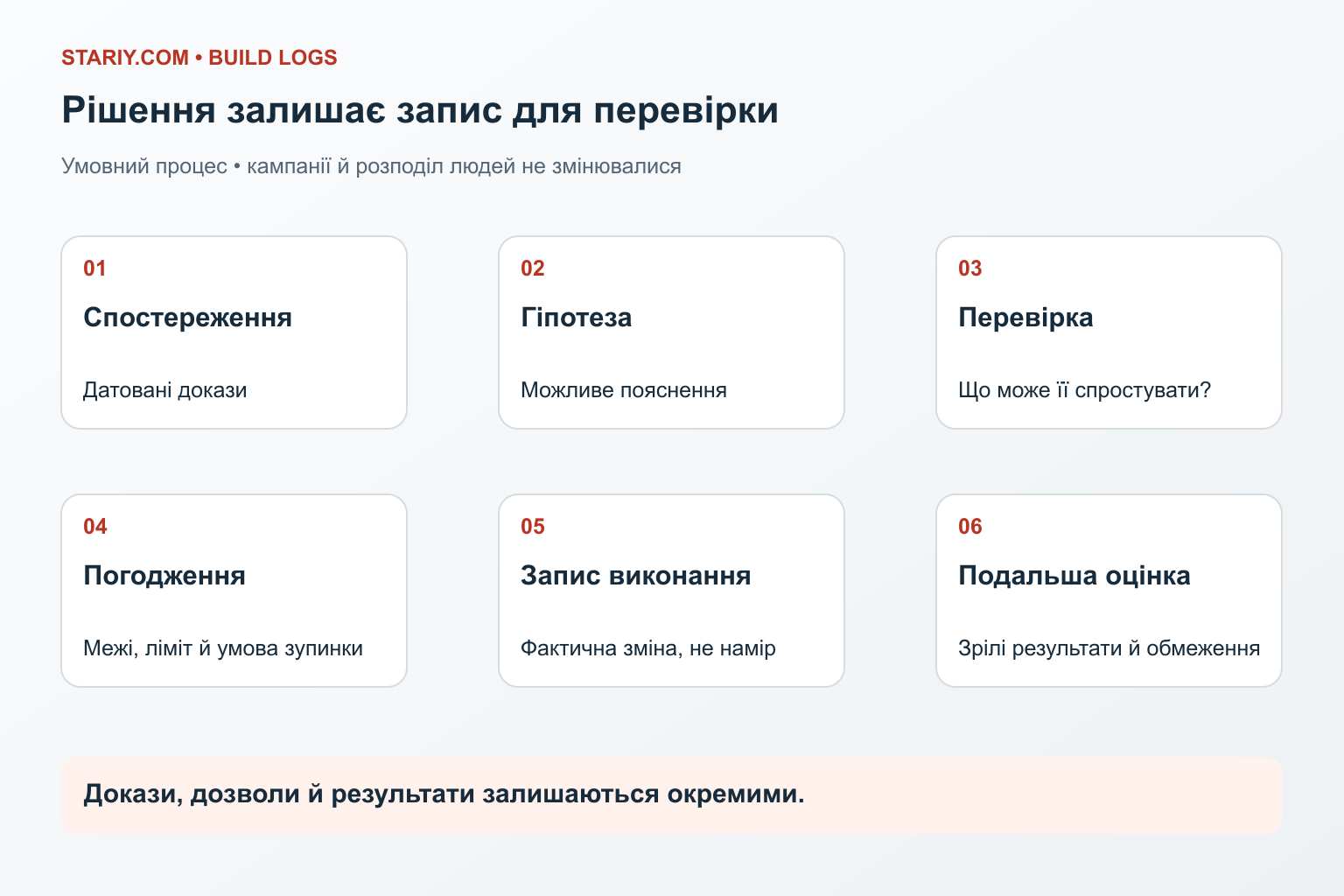
Task: Select the number 03 label
Action: (x=969, y=269)
